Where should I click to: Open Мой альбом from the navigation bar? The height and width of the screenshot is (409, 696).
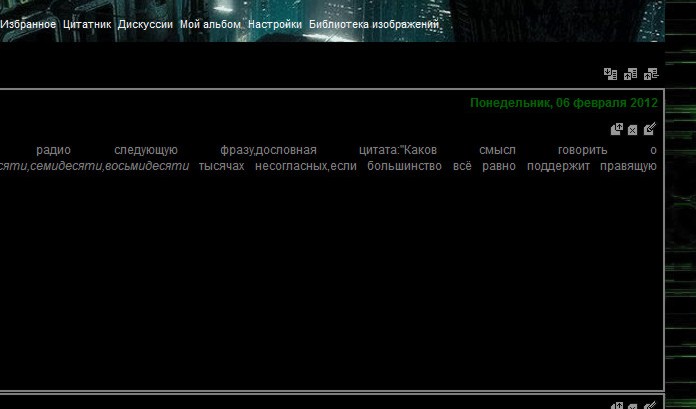pyautogui.click(x=210, y=23)
